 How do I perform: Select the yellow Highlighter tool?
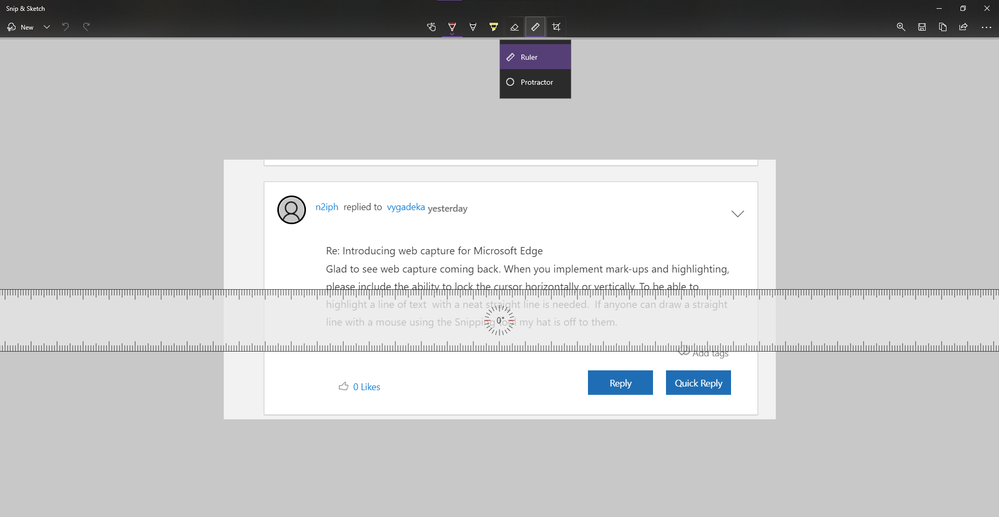493,27
